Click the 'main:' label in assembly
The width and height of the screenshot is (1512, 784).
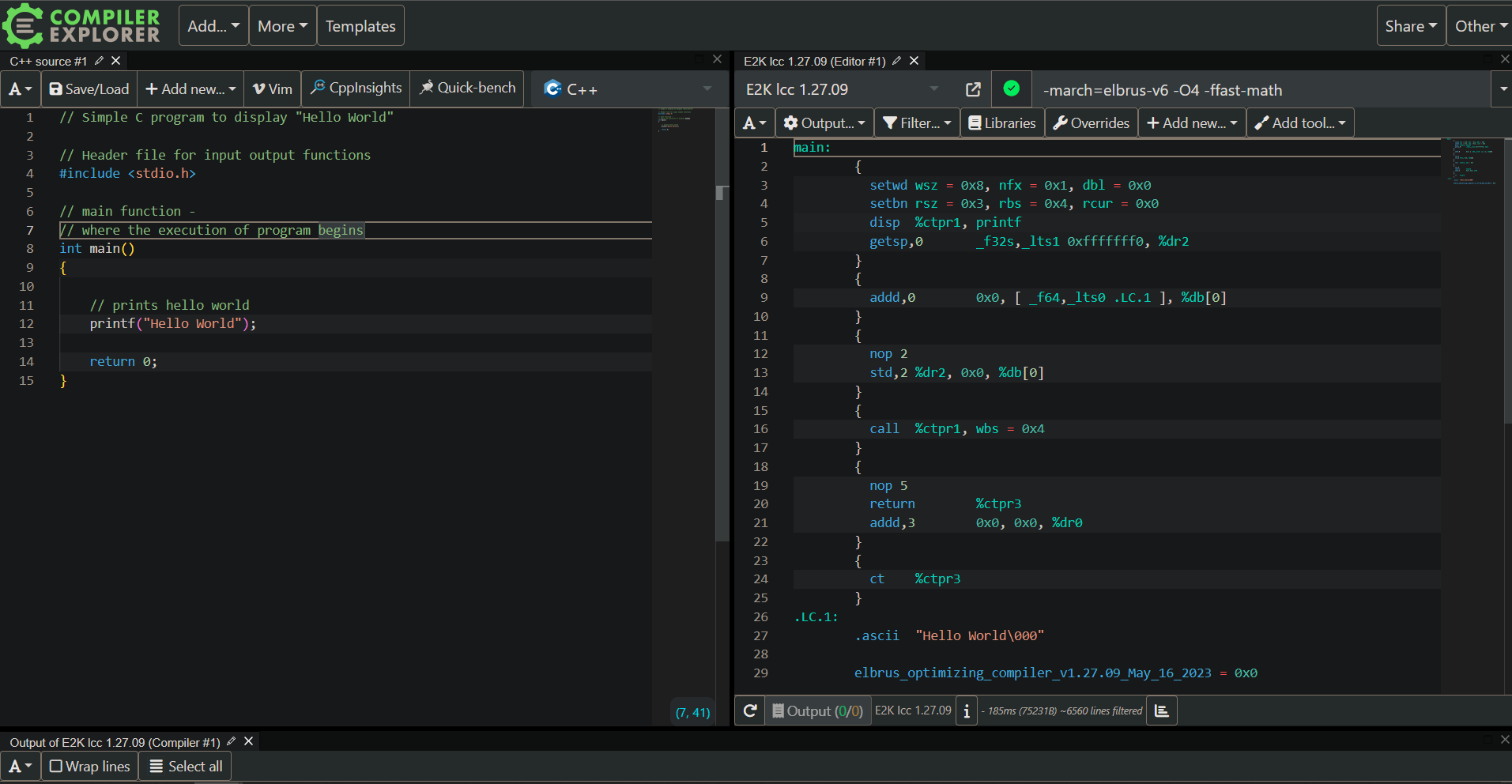coord(813,147)
